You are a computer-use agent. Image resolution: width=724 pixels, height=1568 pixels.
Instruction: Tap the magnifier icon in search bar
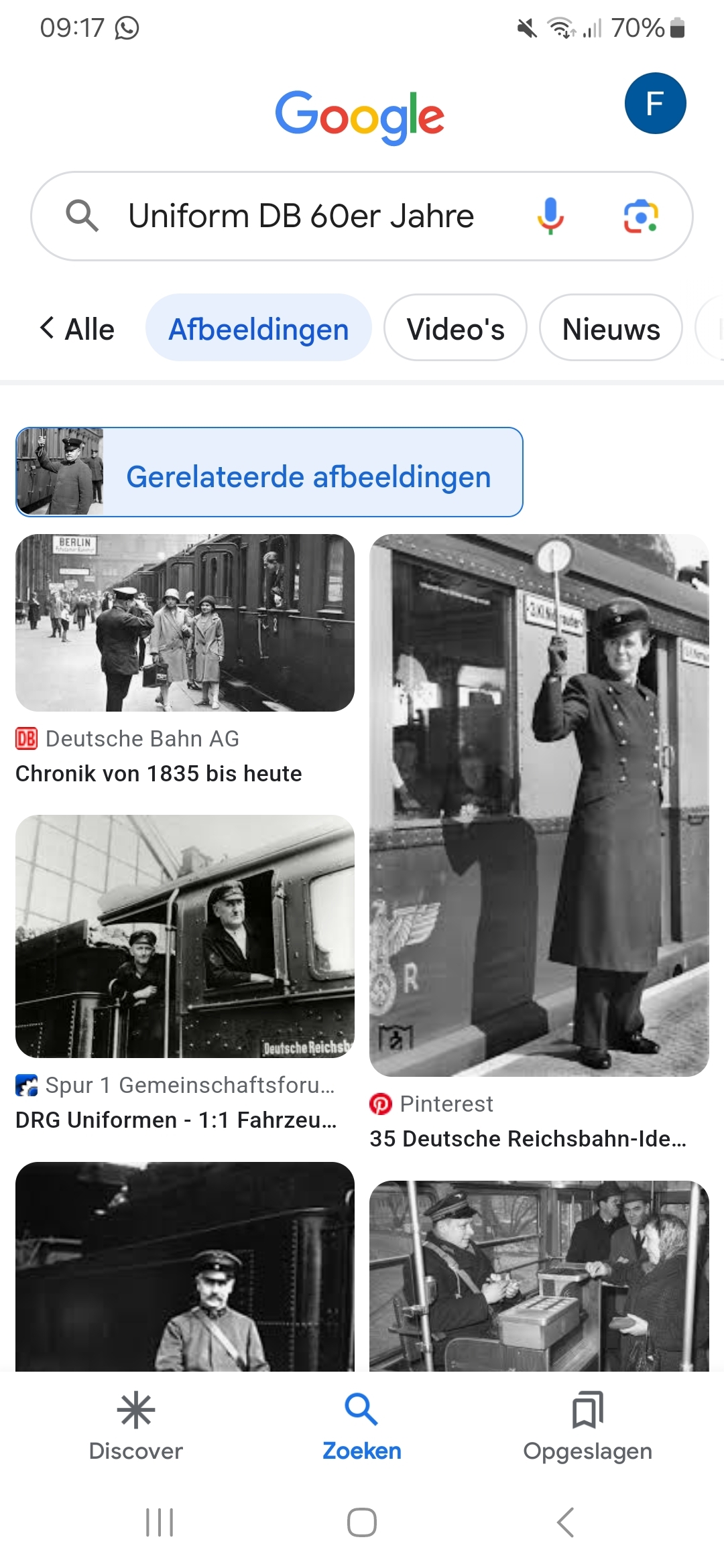click(x=82, y=216)
